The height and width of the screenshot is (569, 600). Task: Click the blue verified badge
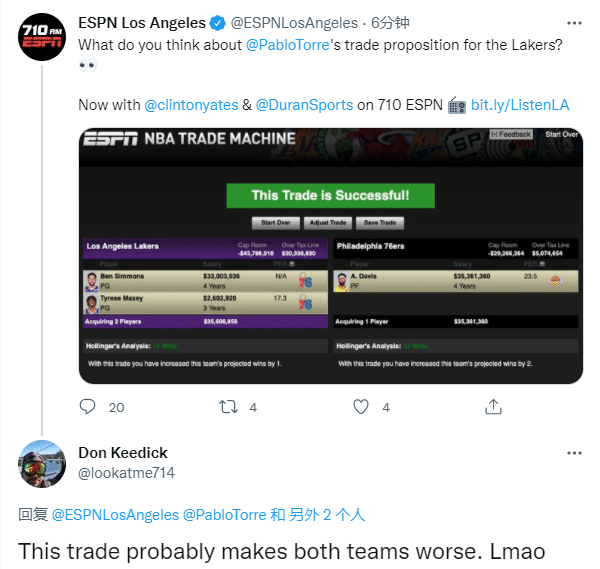coord(218,23)
